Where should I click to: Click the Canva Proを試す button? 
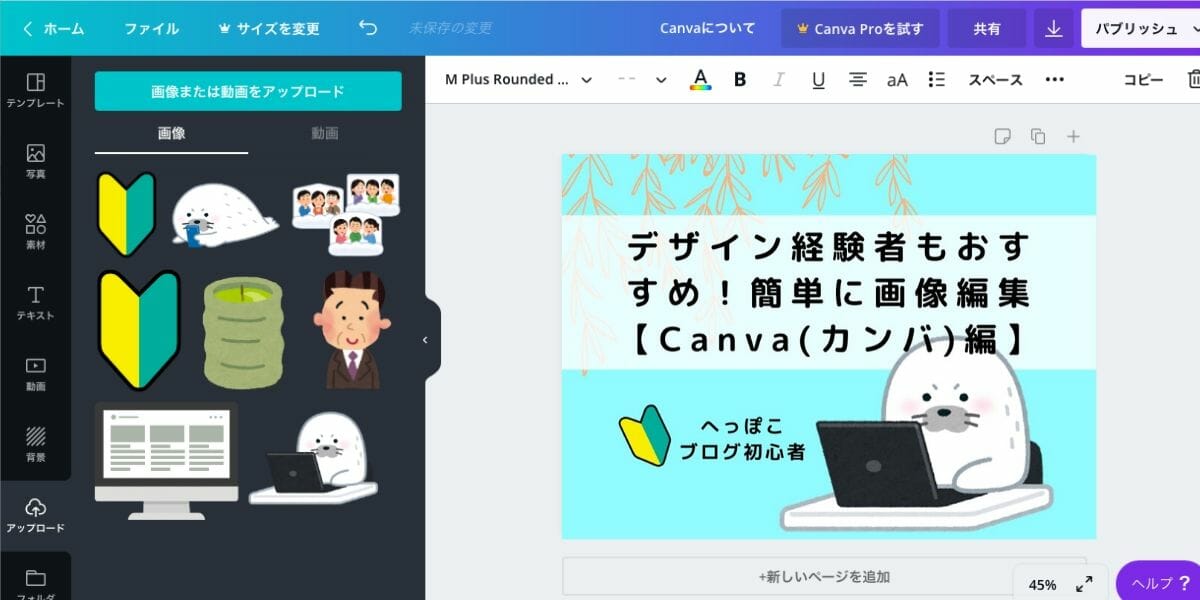tap(860, 28)
